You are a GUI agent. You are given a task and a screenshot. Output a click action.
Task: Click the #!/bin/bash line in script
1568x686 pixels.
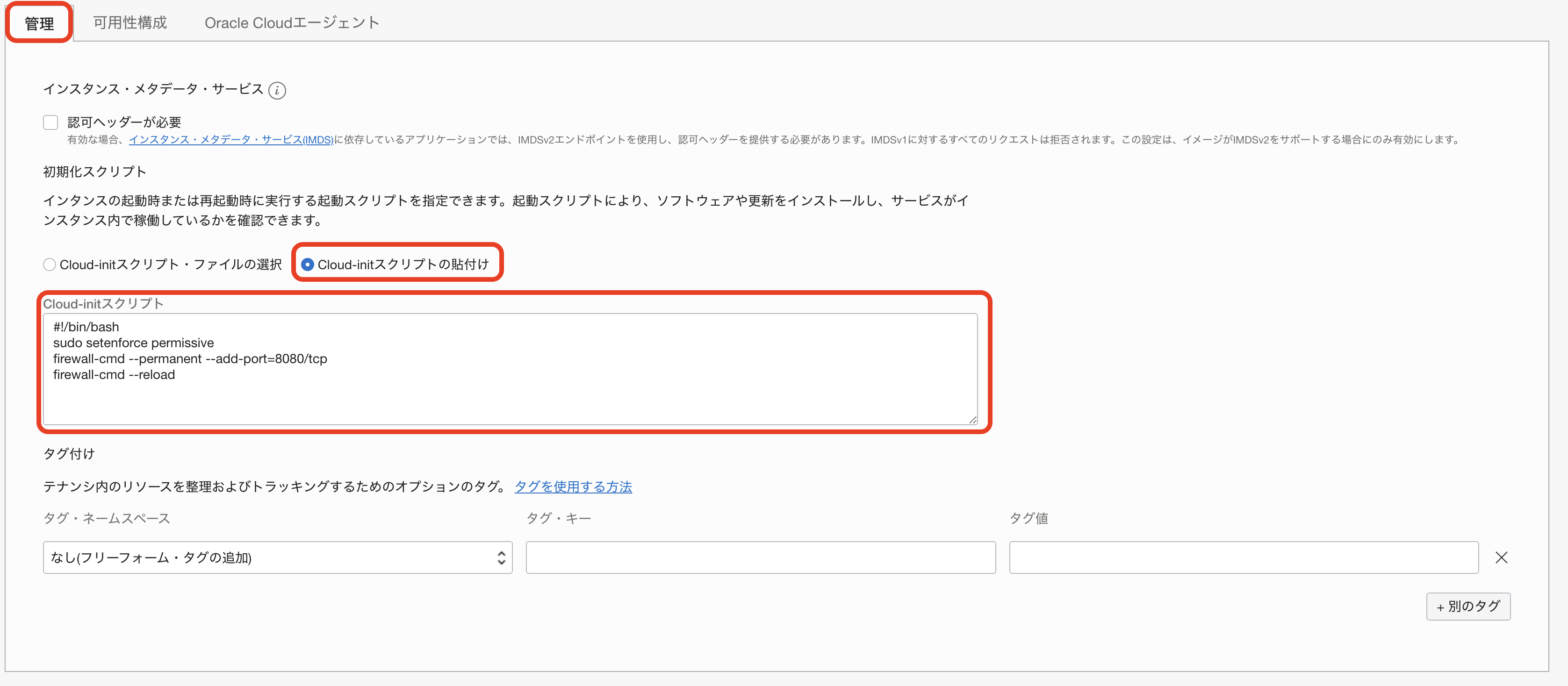point(86,328)
